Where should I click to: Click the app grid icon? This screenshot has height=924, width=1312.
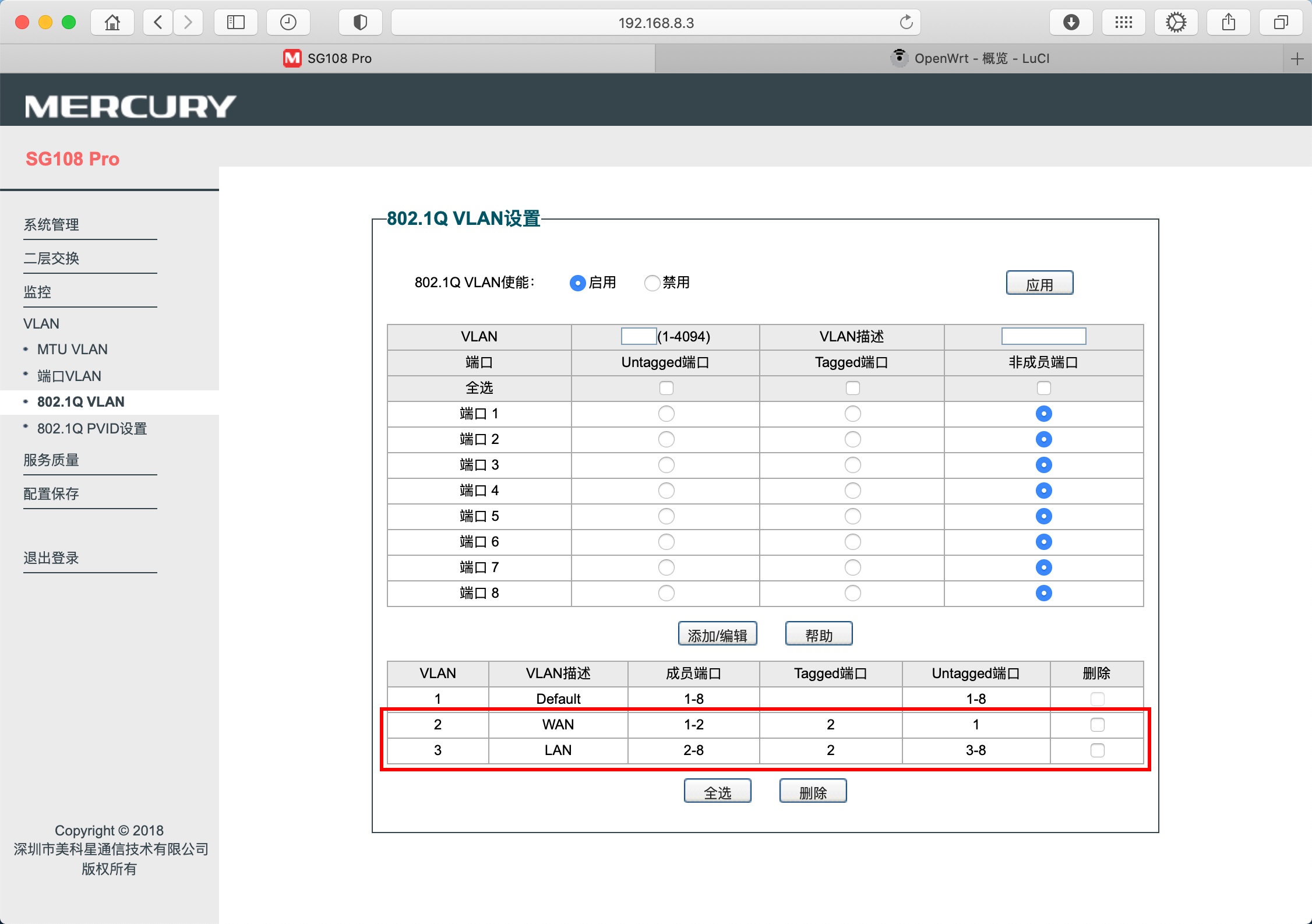(x=1123, y=22)
